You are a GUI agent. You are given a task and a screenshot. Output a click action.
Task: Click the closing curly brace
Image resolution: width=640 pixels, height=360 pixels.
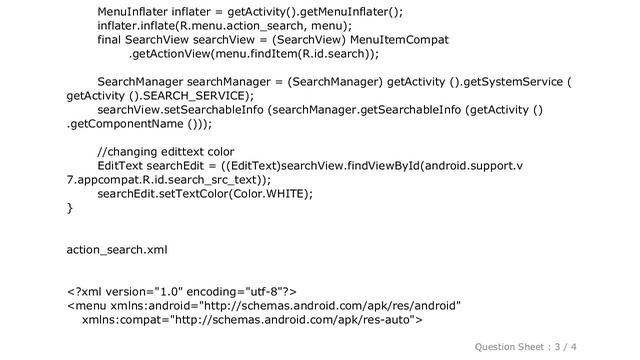69,208
